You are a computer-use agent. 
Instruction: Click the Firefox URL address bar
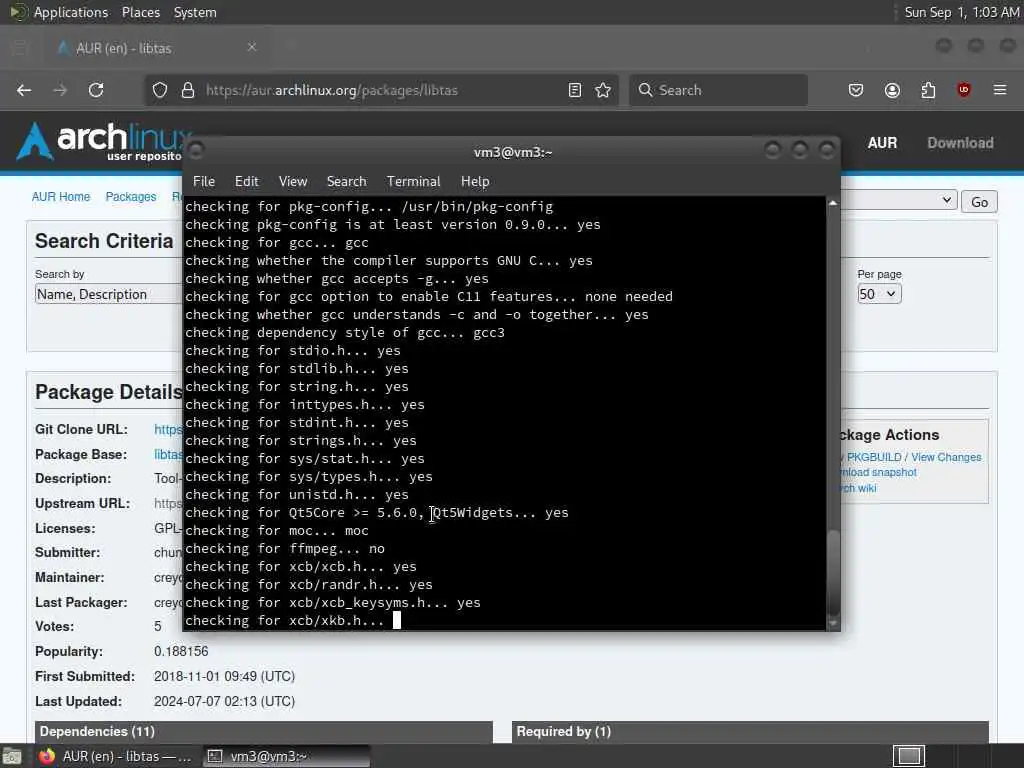[379, 90]
